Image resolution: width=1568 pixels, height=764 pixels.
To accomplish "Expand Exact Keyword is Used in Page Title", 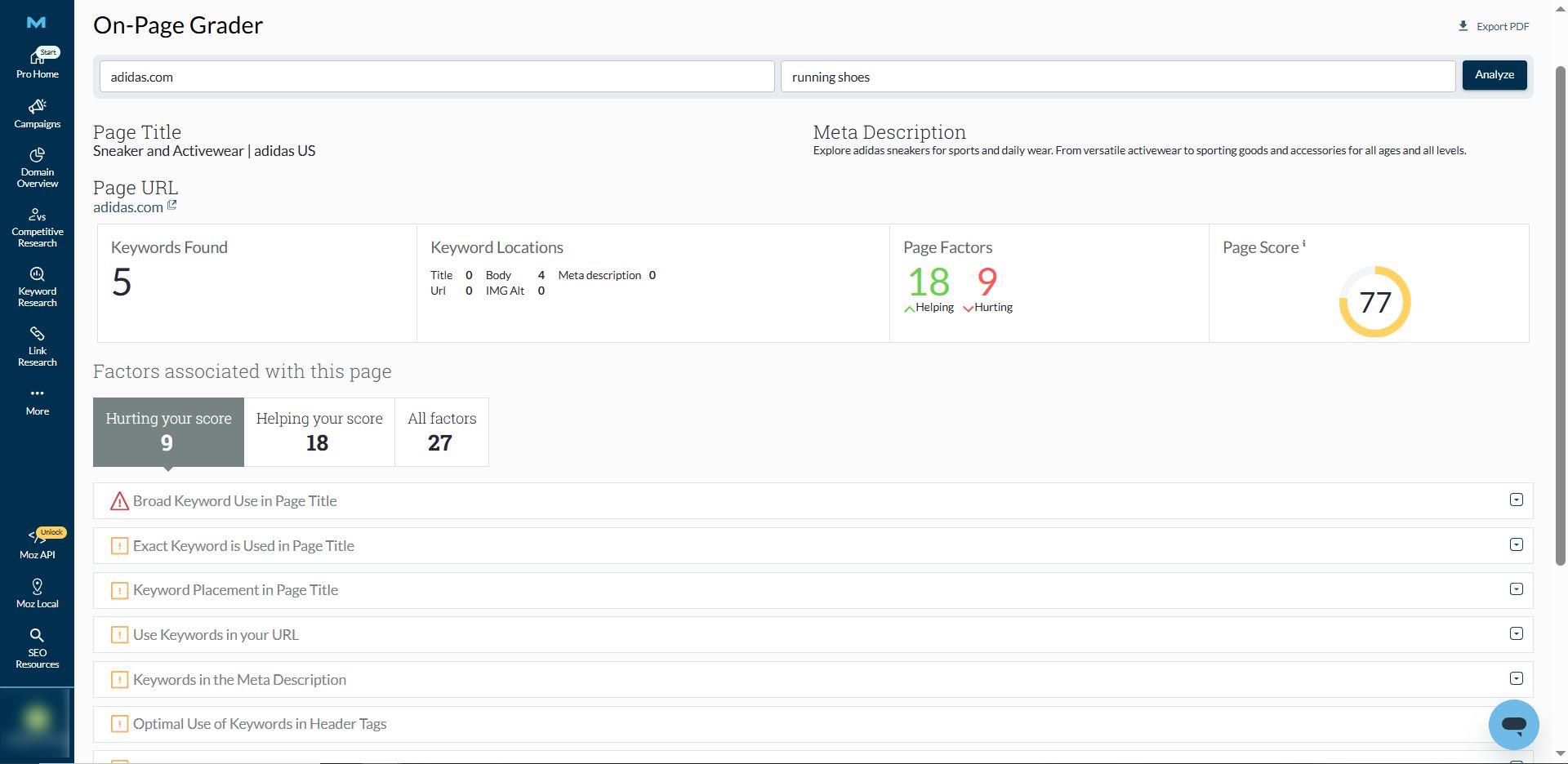I will (x=1516, y=545).
